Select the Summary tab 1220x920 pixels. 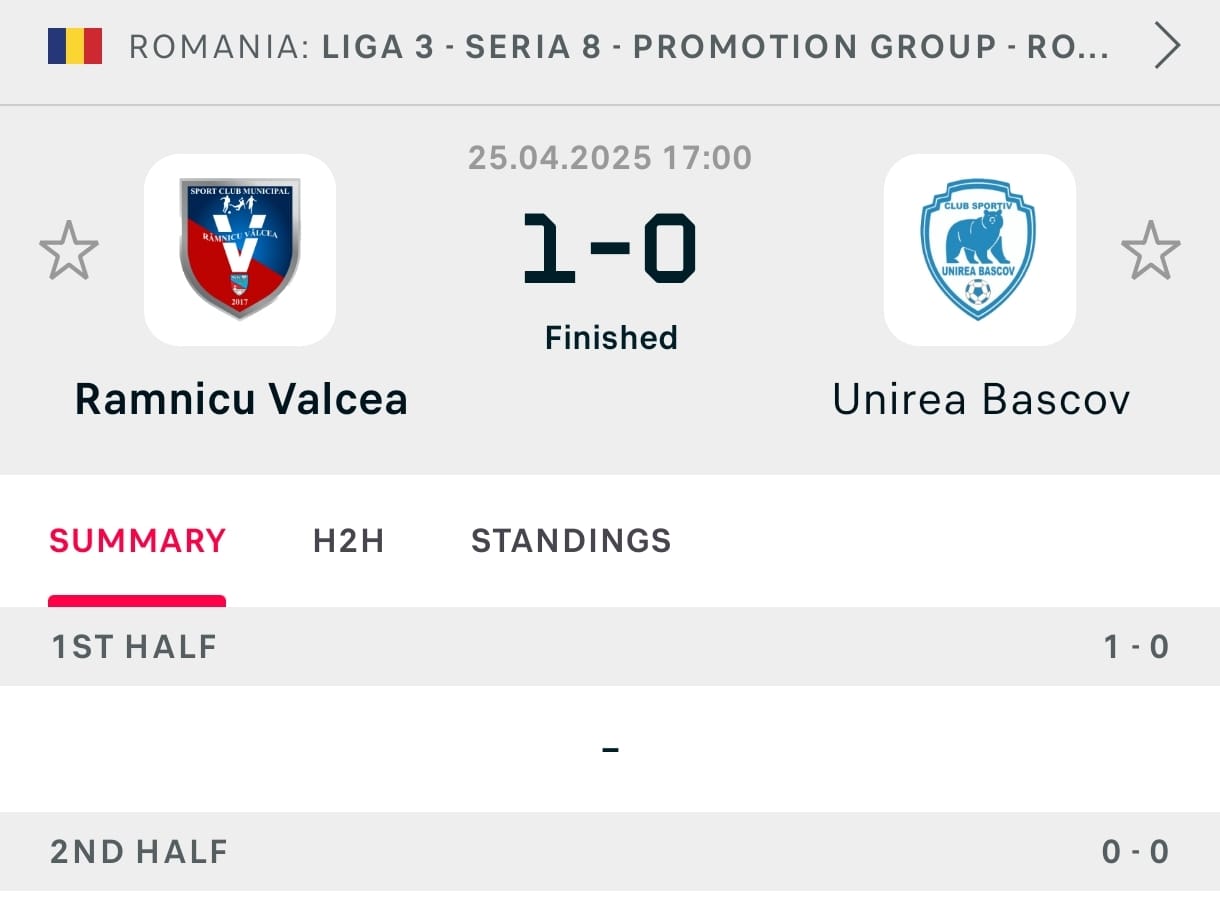tap(138, 541)
